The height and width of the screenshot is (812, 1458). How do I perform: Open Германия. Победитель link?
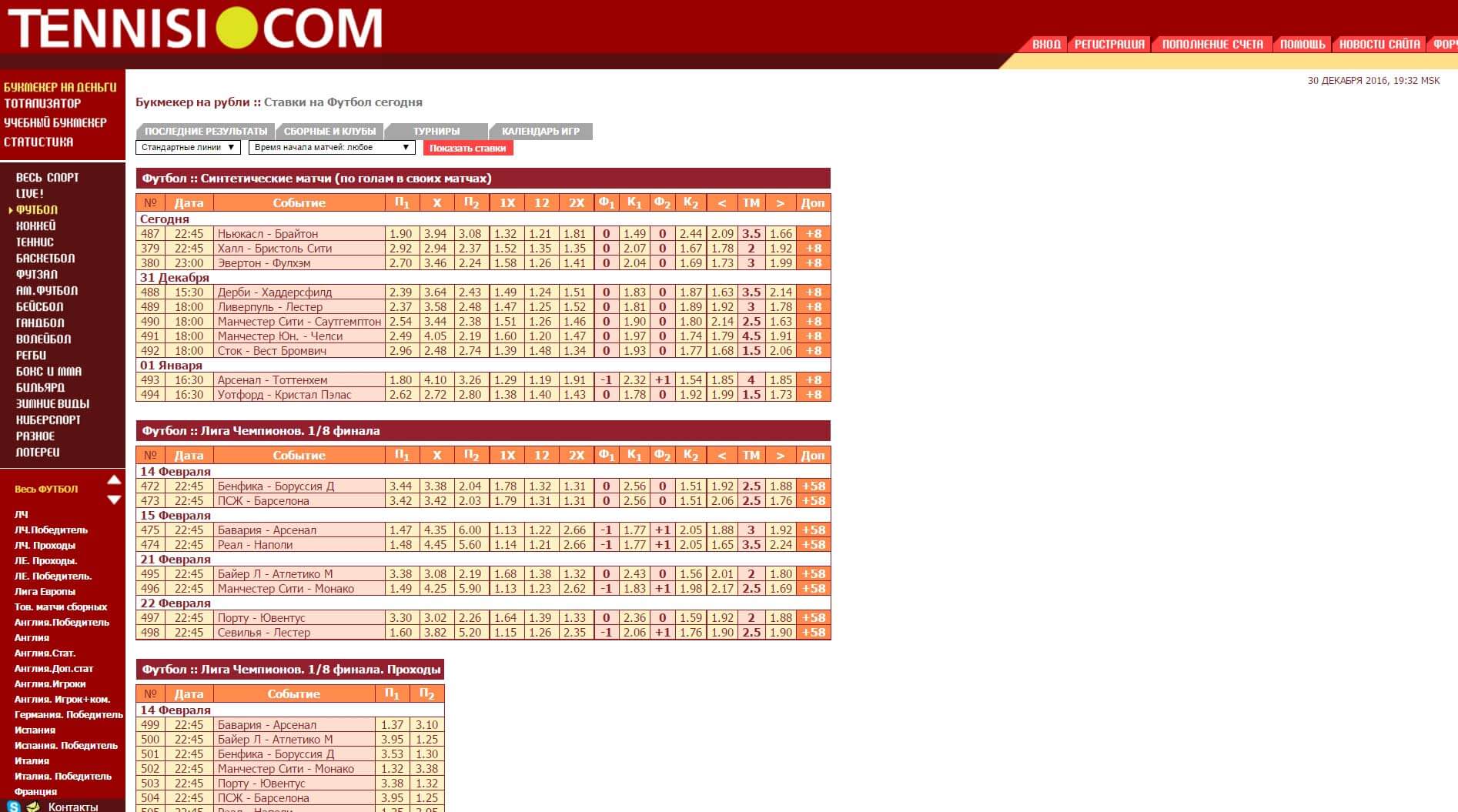(69, 714)
